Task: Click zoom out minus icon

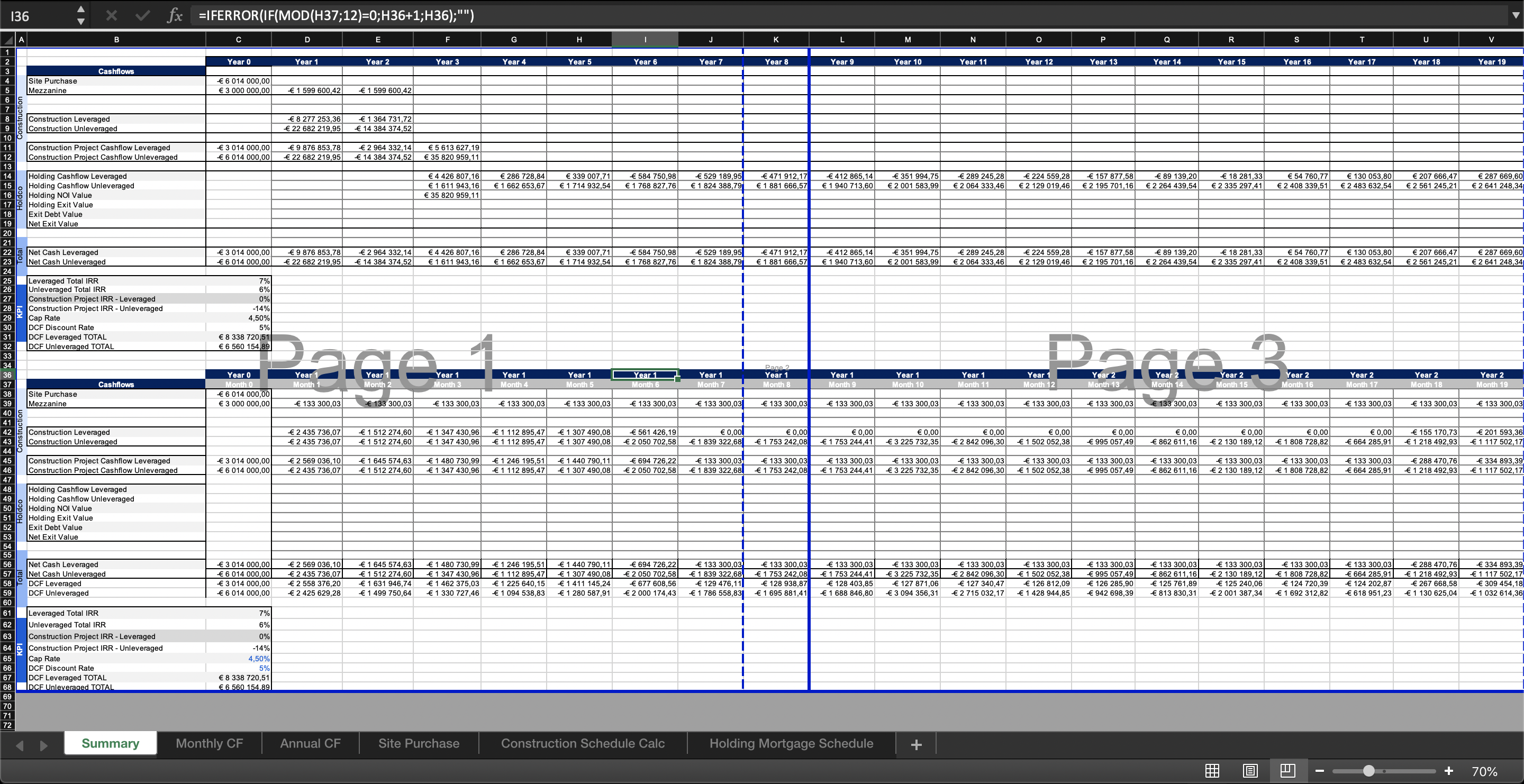Action: click(x=1319, y=771)
